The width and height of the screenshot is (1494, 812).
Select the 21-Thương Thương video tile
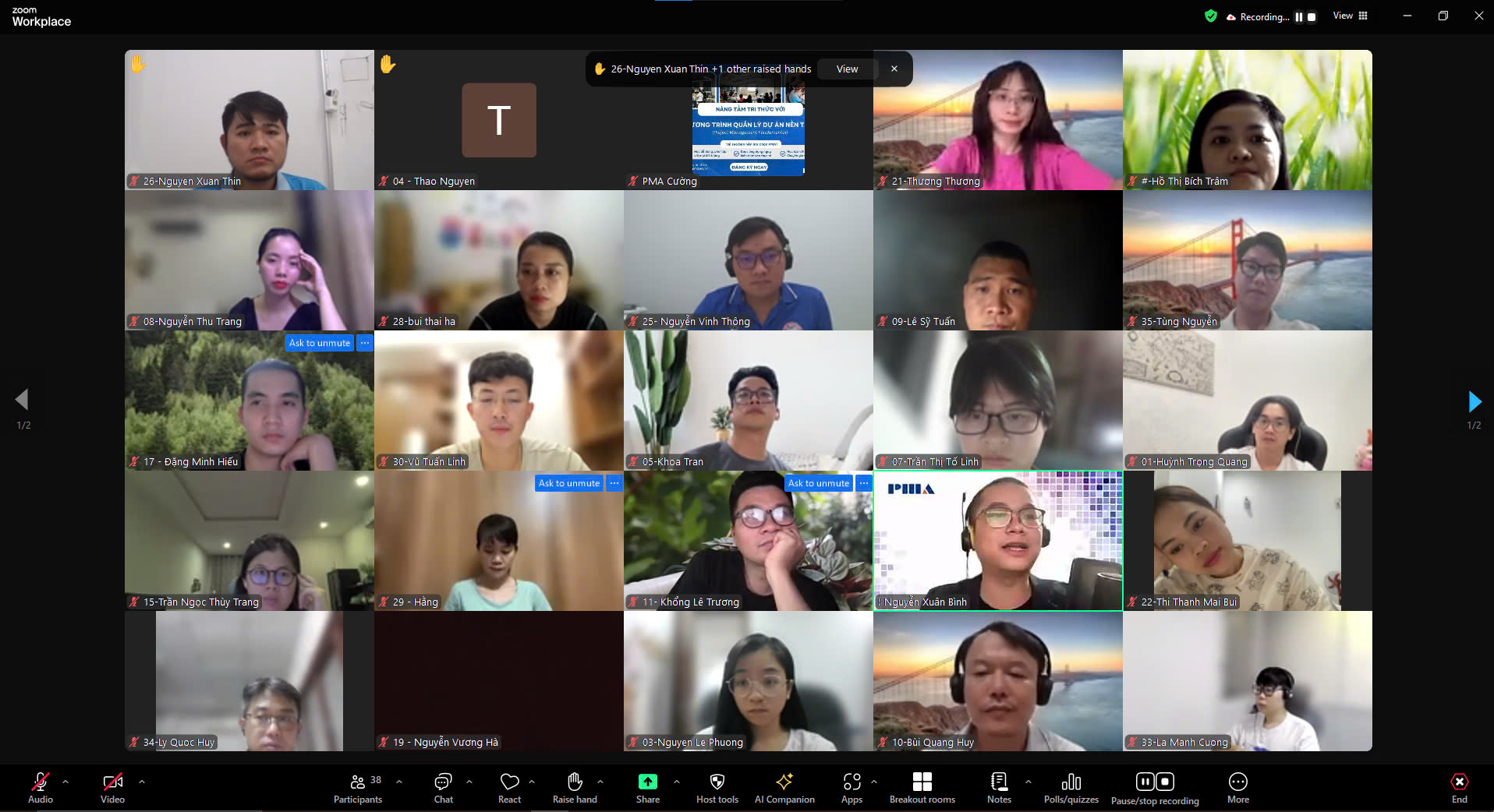998,120
